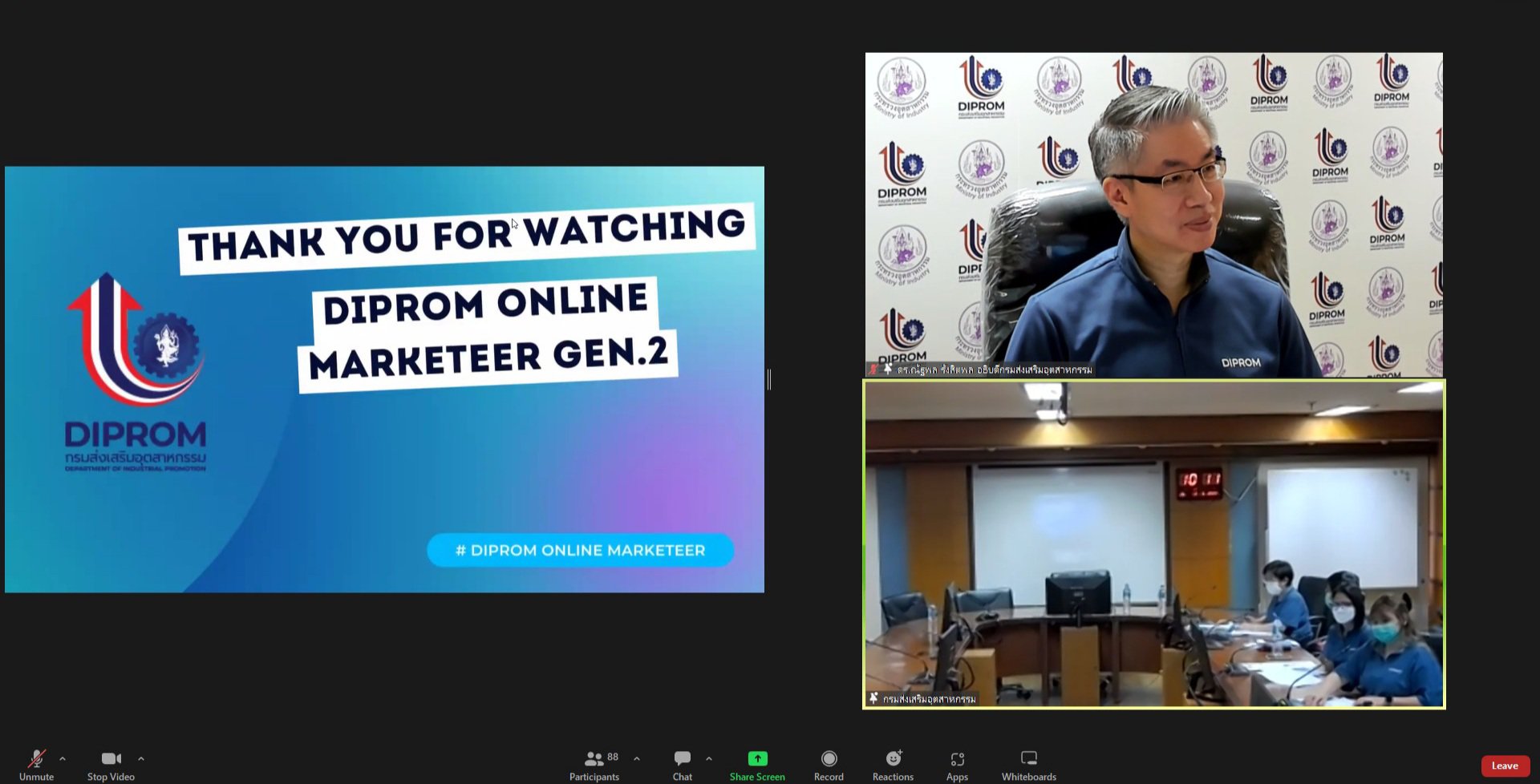
Task: Open the Participants panel
Action: [x=594, y=765]
